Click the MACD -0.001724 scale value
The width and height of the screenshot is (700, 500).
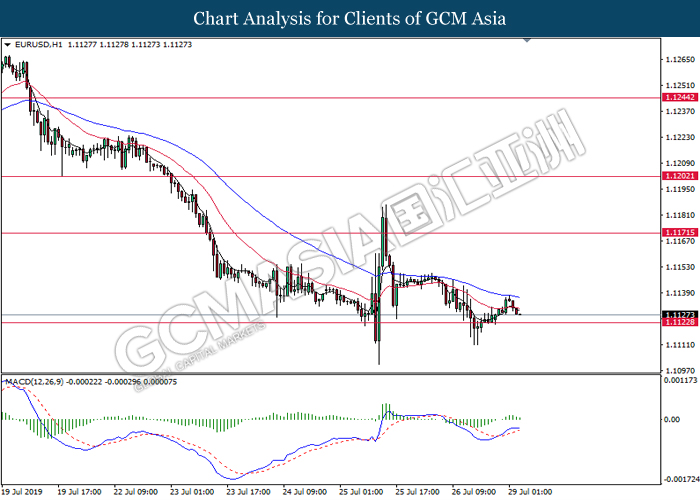(x=681, y=479)
